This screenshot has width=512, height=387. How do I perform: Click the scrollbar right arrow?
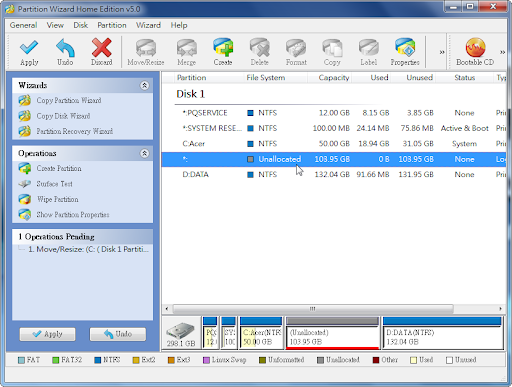click(500, 309)
